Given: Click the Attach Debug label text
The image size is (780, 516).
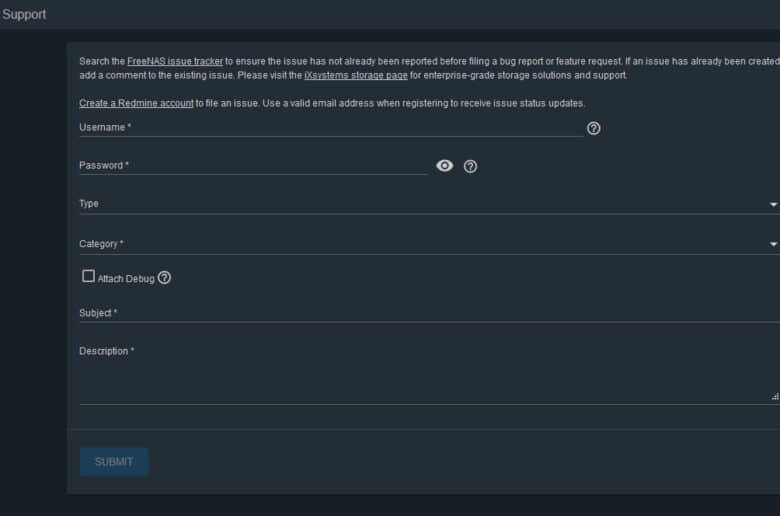Looking at the screenshot, I should point(126,279).
